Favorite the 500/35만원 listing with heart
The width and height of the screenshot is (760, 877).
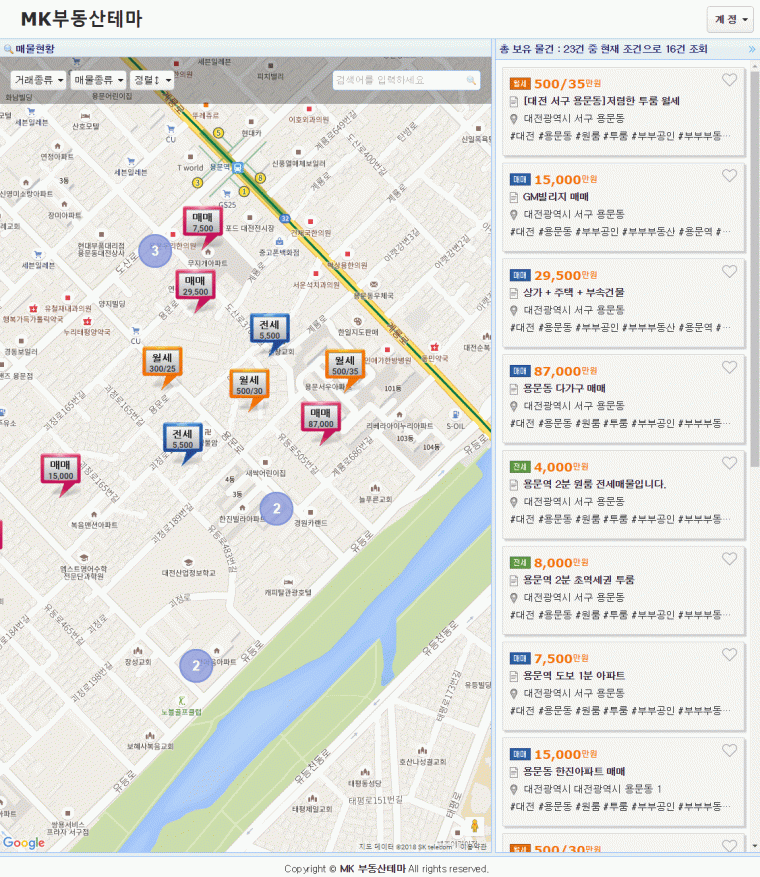click(729, 80)
